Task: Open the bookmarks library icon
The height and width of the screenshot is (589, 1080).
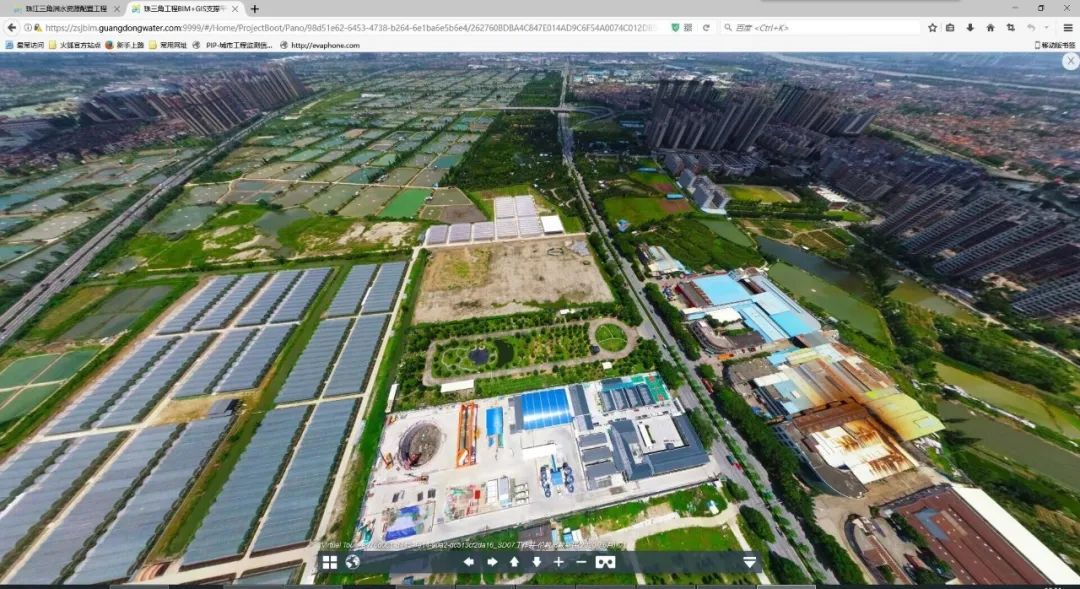Action: (x=950, y=28)
